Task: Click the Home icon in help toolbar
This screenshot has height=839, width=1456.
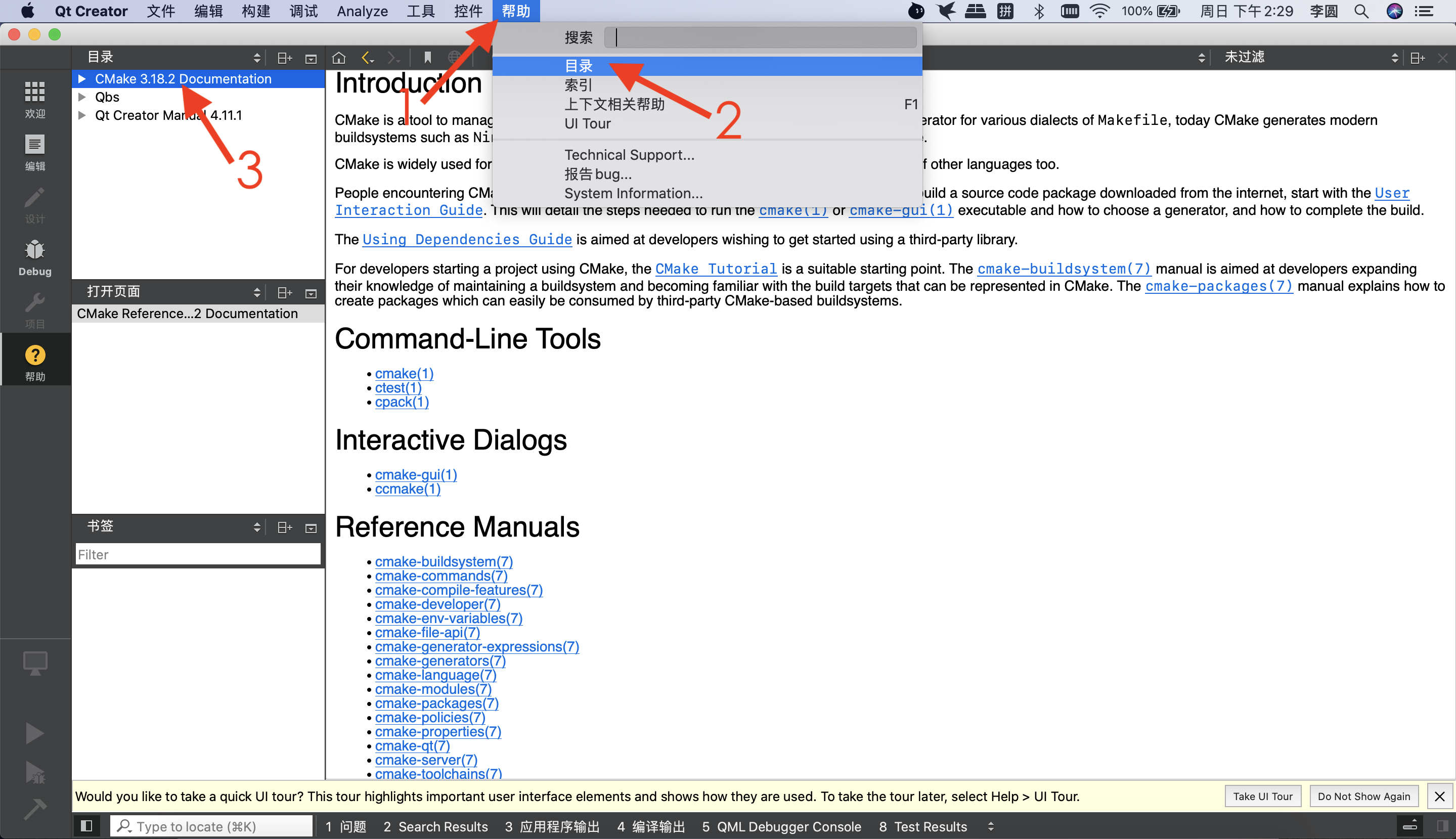Action: 339,58
